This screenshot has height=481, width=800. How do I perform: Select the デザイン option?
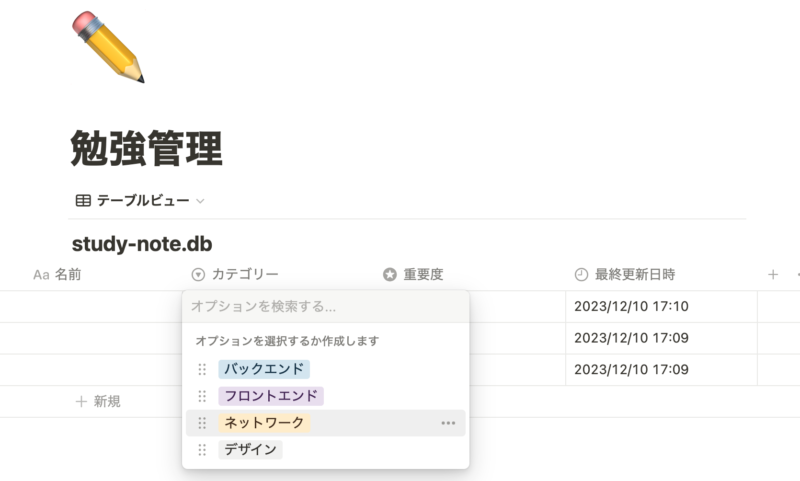(x=250, y=449)
